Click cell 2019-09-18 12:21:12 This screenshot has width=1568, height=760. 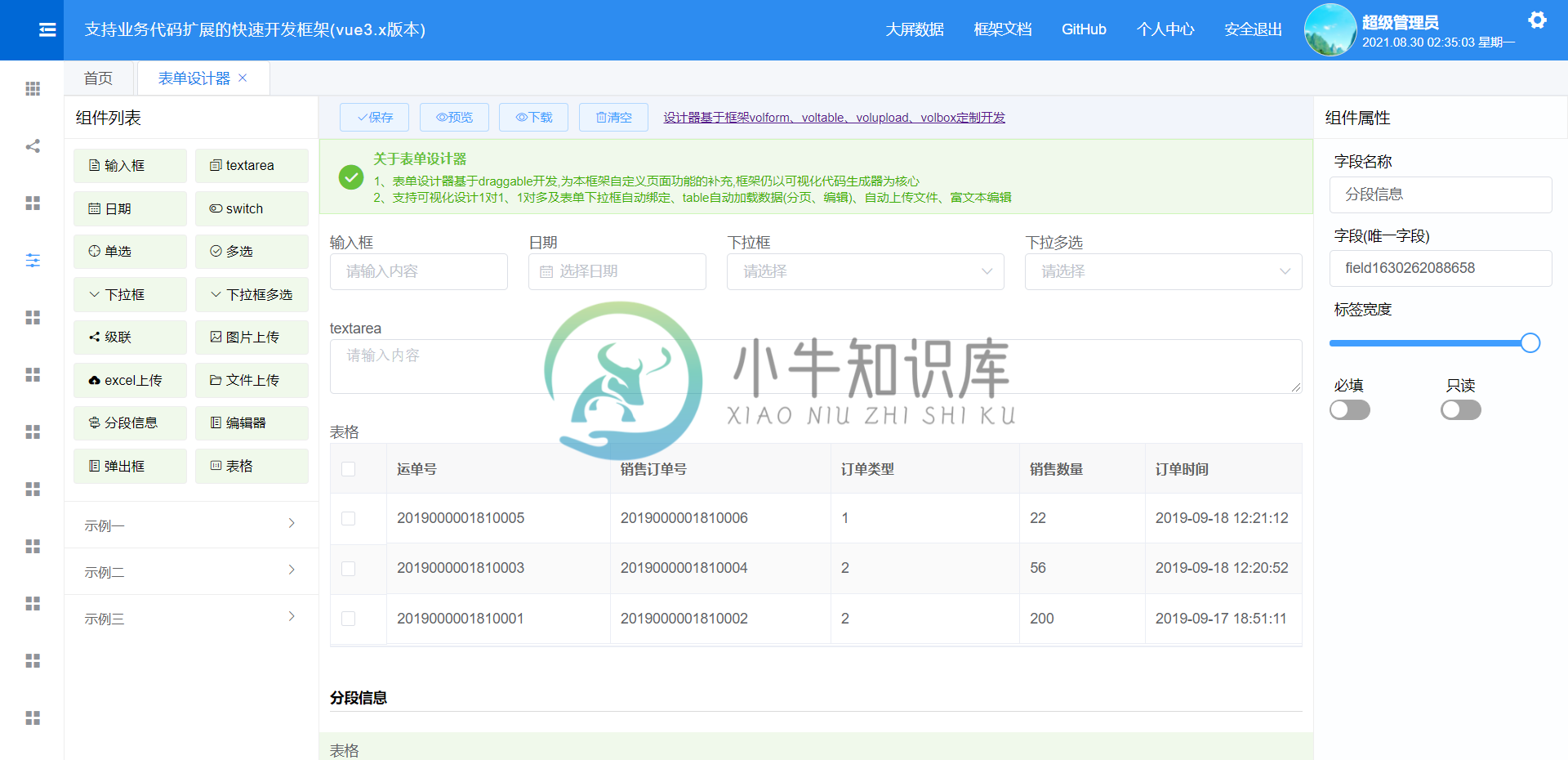[x=1222, y=518]
